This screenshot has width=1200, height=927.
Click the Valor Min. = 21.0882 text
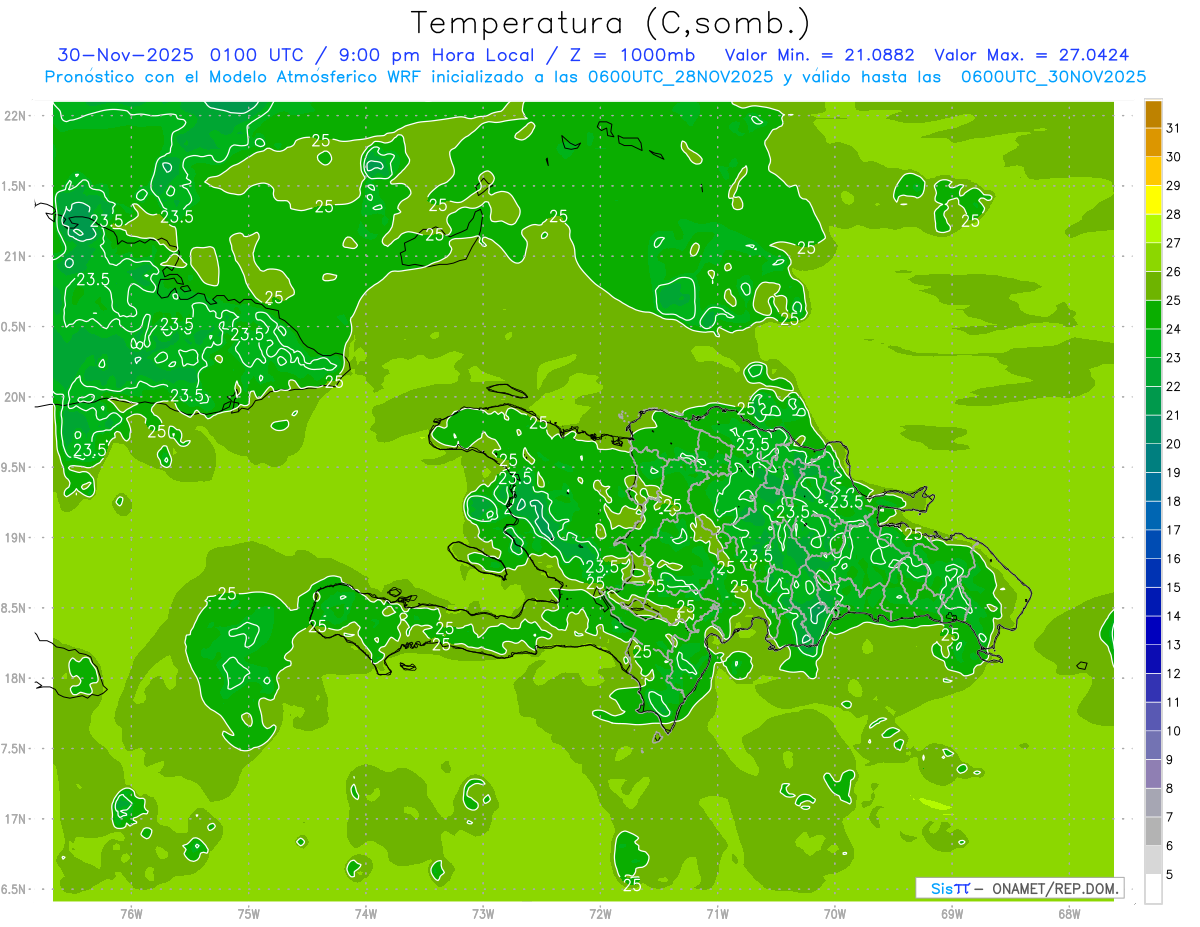(819, 55)
